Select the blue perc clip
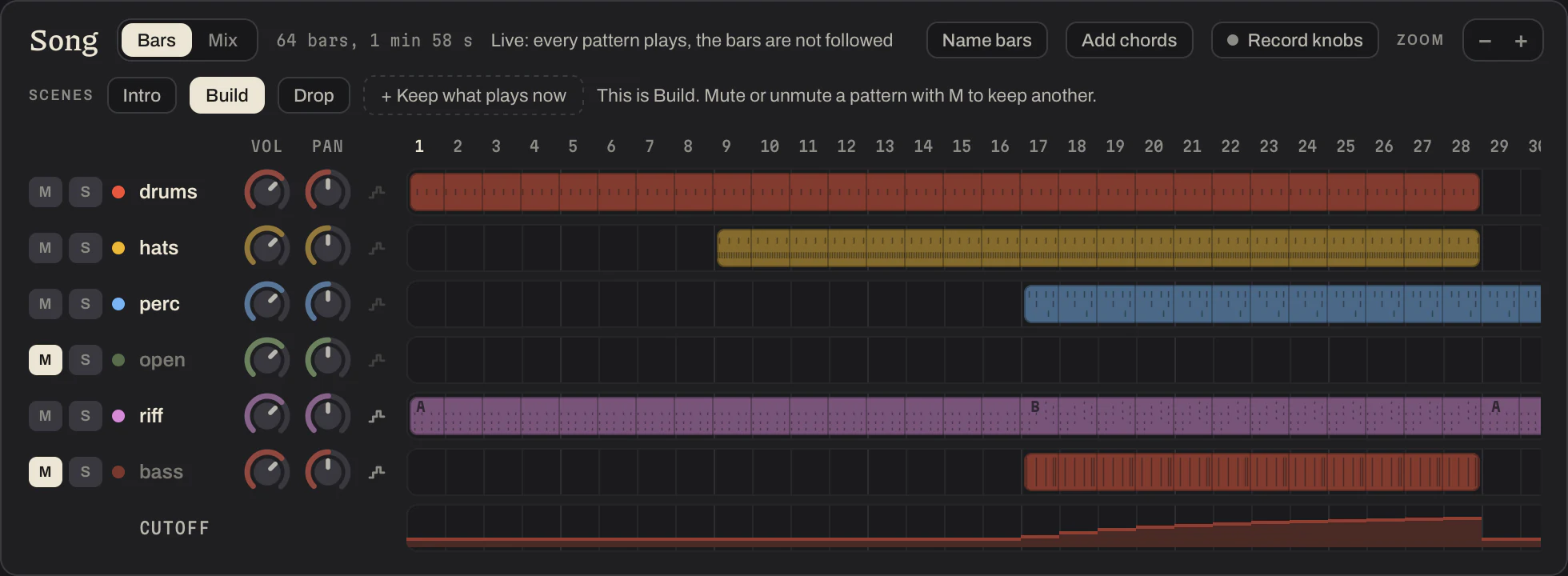Image resolution: width=1568 pixels, height=576 pixels. coord(1282,304)
